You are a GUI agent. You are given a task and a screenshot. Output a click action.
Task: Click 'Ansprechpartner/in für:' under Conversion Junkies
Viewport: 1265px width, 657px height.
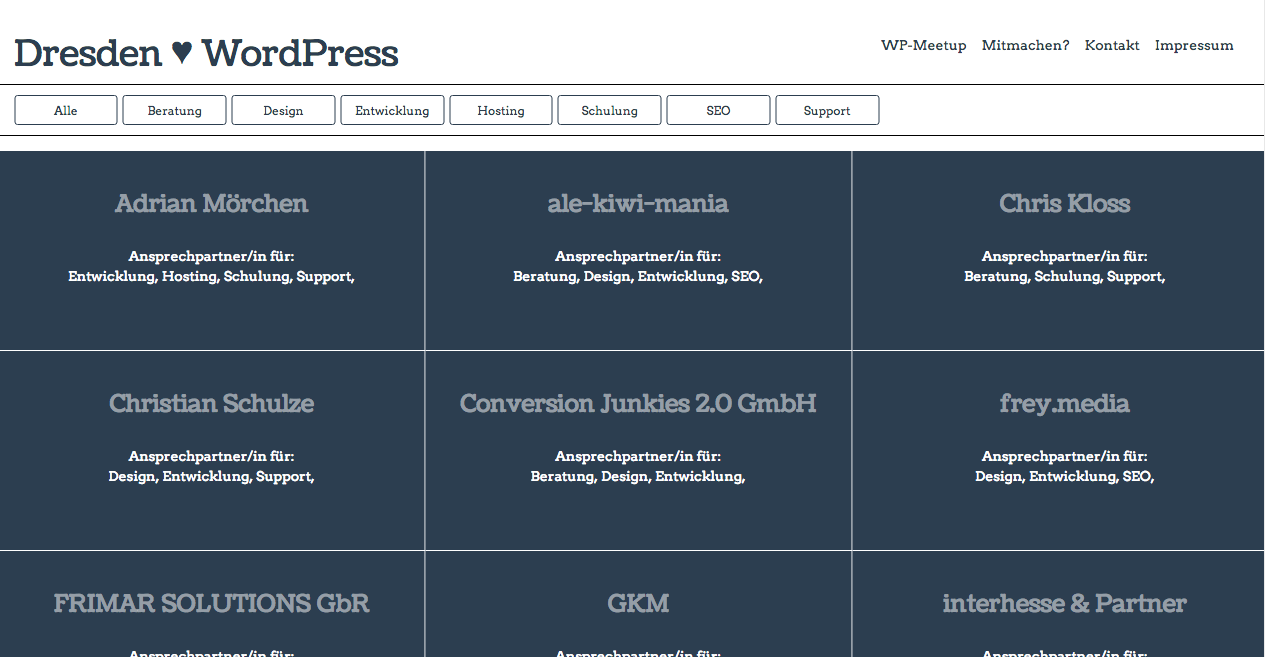click(x=638, y=456)
